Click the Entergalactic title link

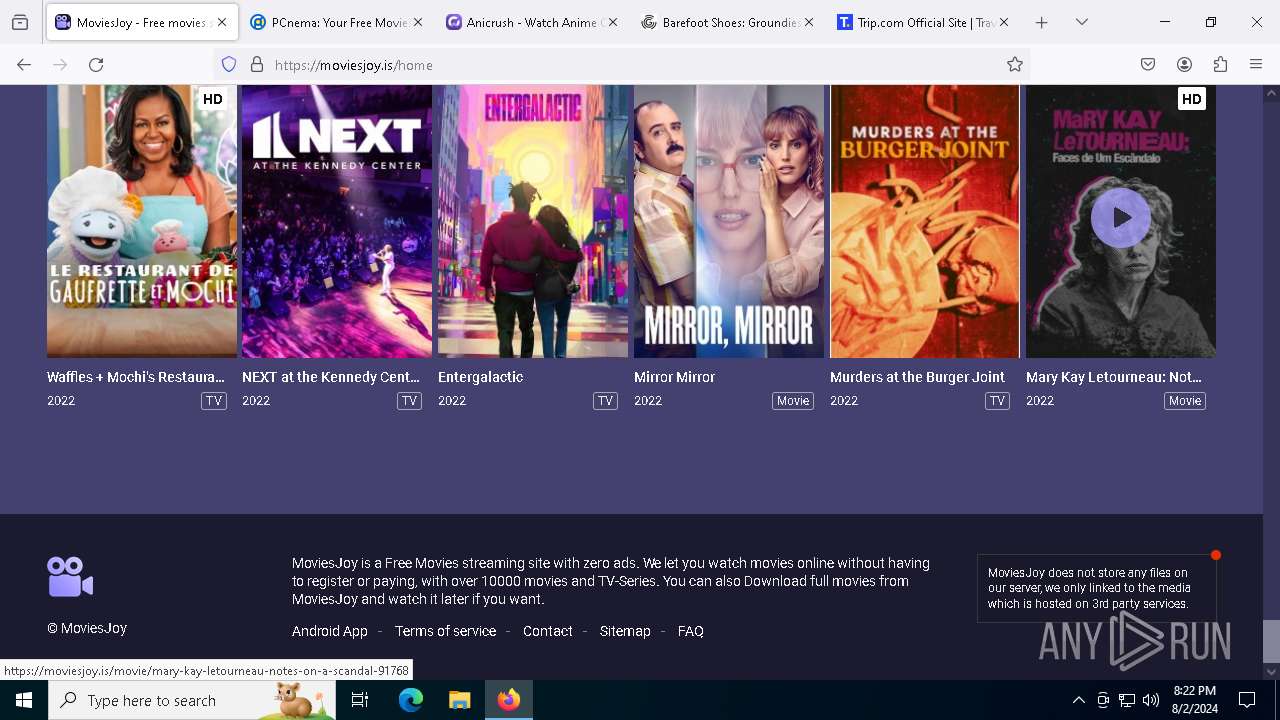coord(480,377)
